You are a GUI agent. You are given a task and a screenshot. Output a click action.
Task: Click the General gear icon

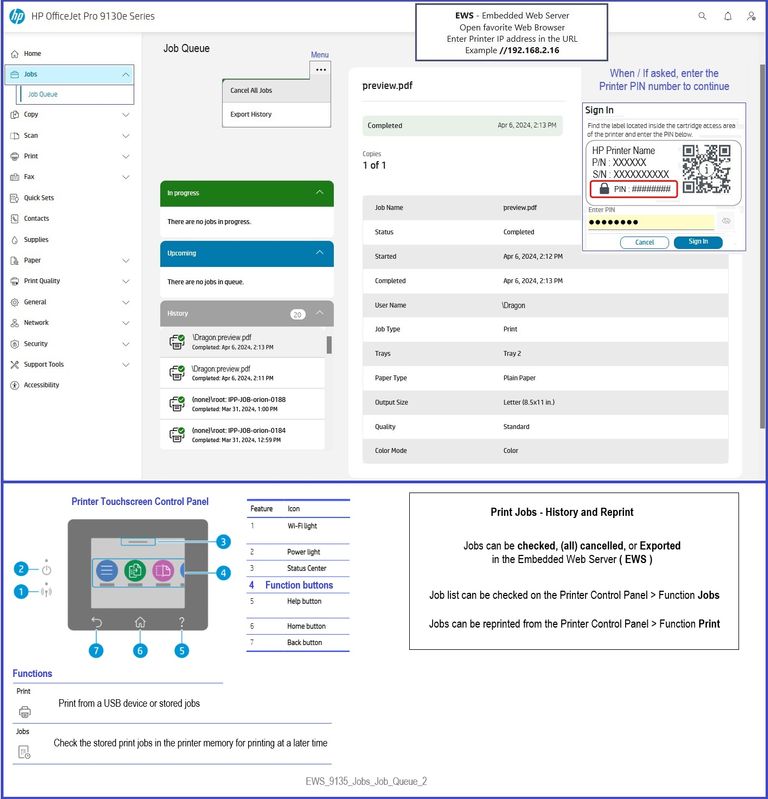15,302
